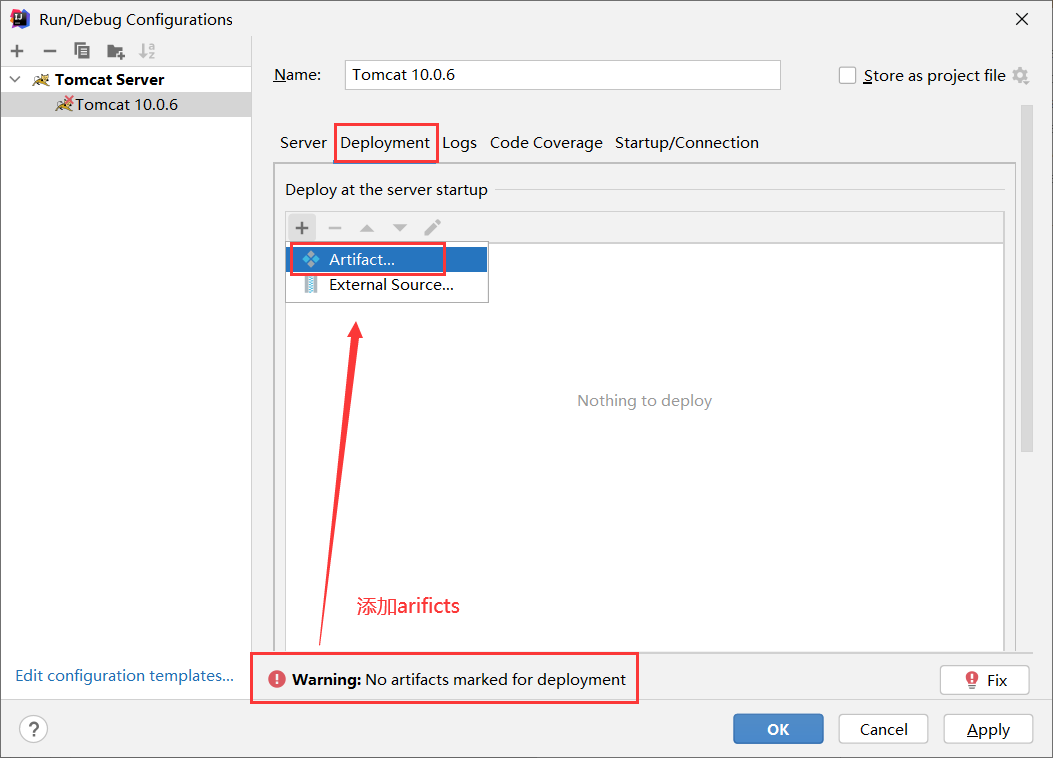Remove deployment item with minus button
The width and height of the screenshot is (1053, 758).
334,228
